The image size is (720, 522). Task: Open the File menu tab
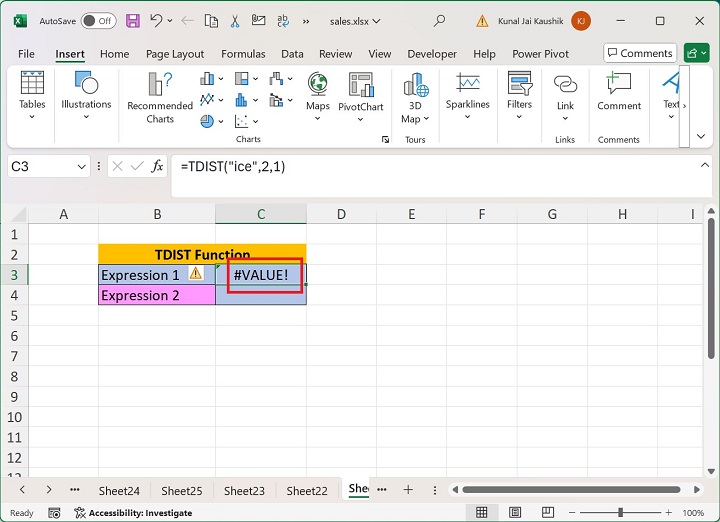[x=26, y=54]
